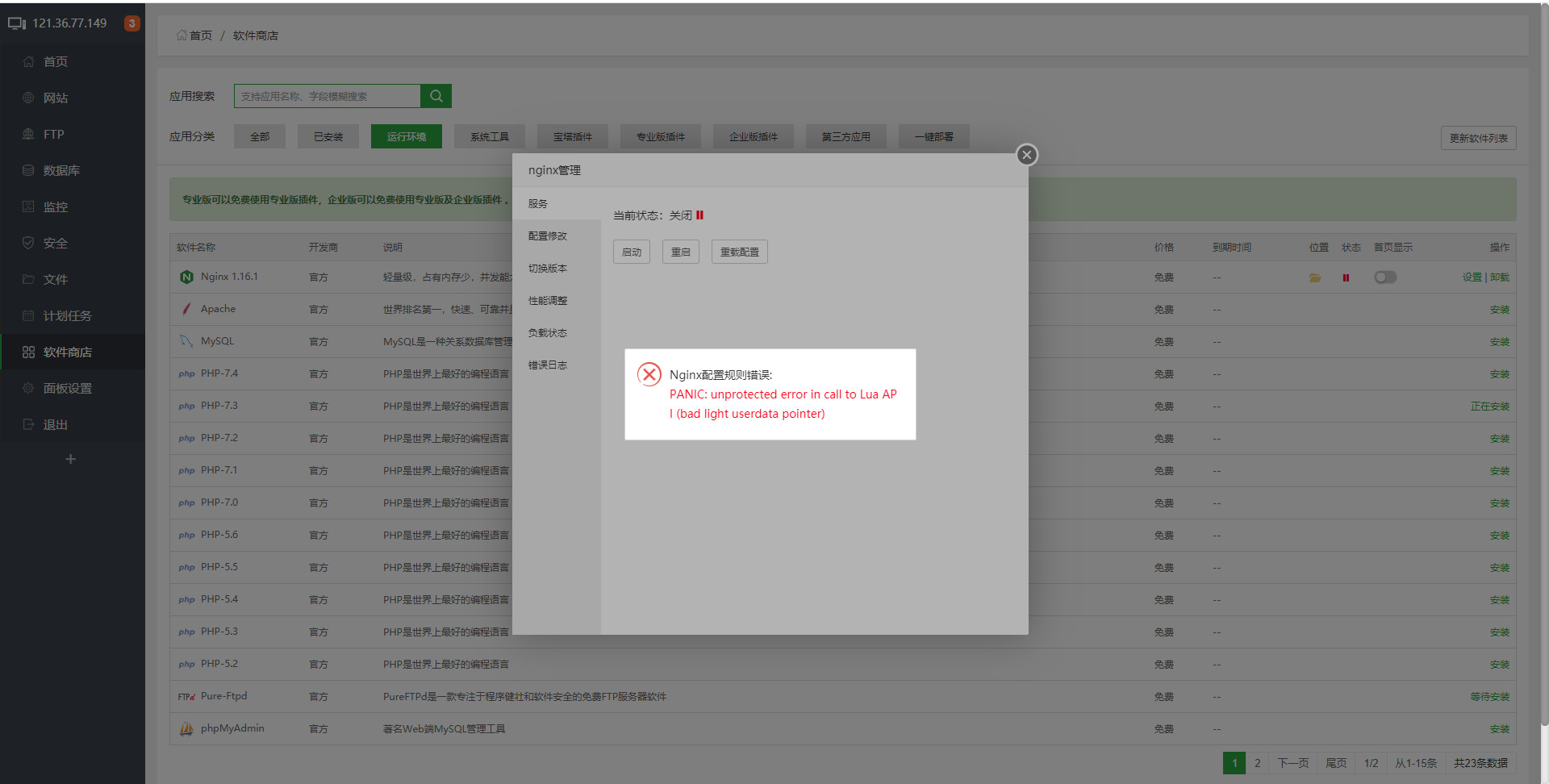Switch to 性能调整 tab
The image size is (1549, 784).
pyautogui.click(x=548, y=301)
